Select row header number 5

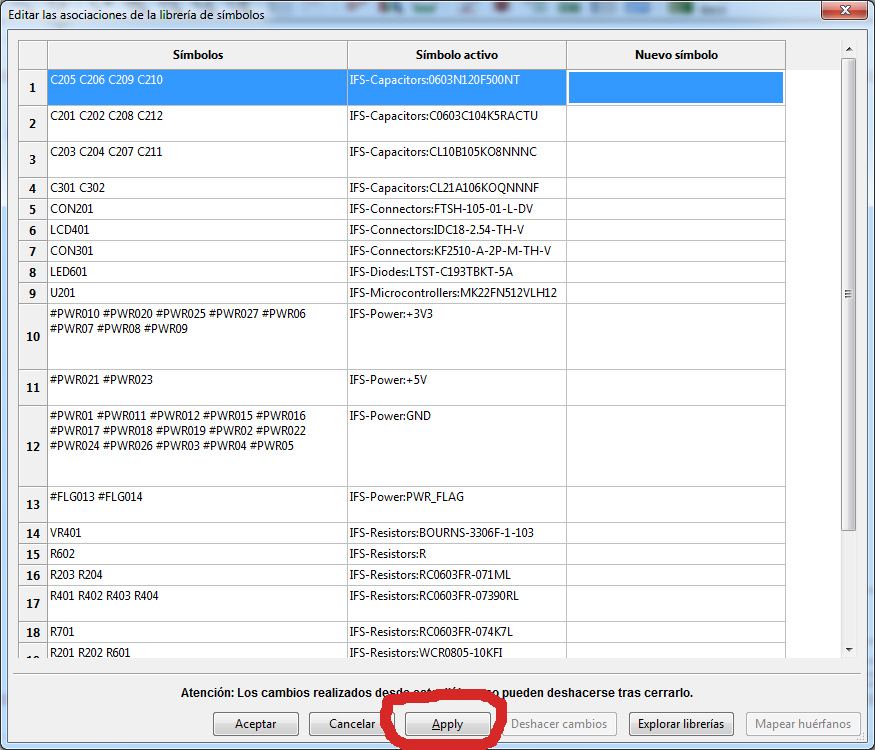(x=32, y=209)
